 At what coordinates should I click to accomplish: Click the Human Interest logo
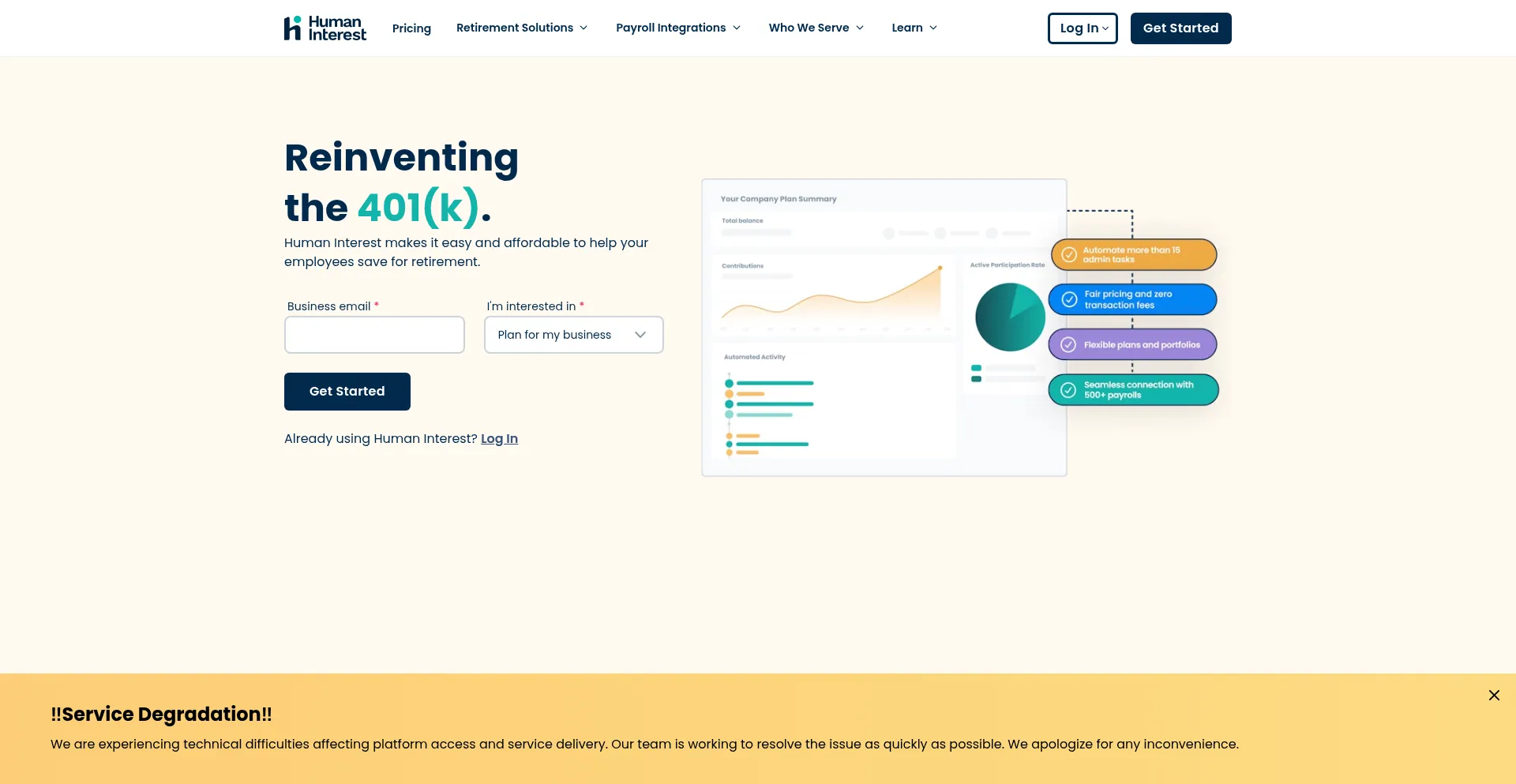[325, 28]
